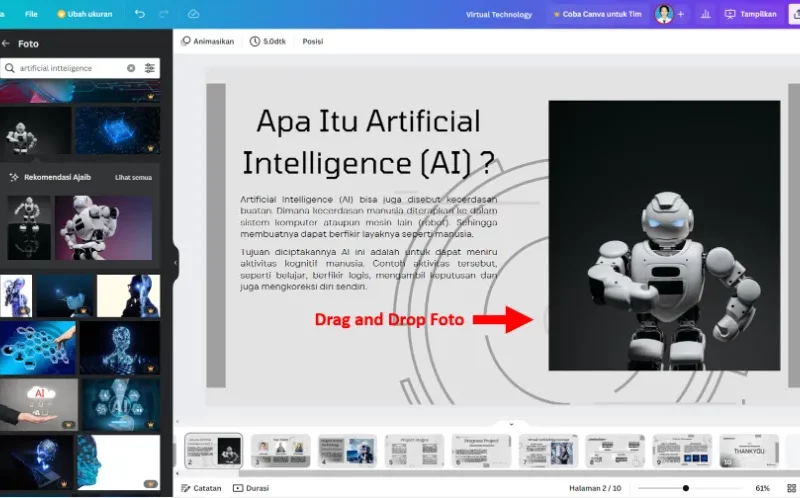The width and height of the screenshot is (800, 498).
Task: Open page 7 thumbnail in filmstrip
Action: pyautogui.click(x=548, y=451)
